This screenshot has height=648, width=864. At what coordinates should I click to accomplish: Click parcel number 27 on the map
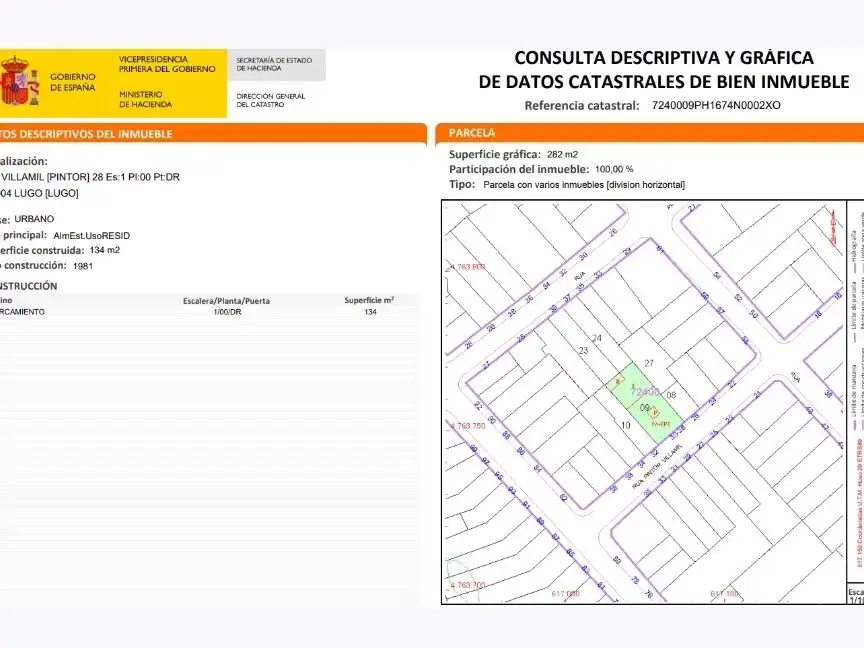click(x=649, y=364)
